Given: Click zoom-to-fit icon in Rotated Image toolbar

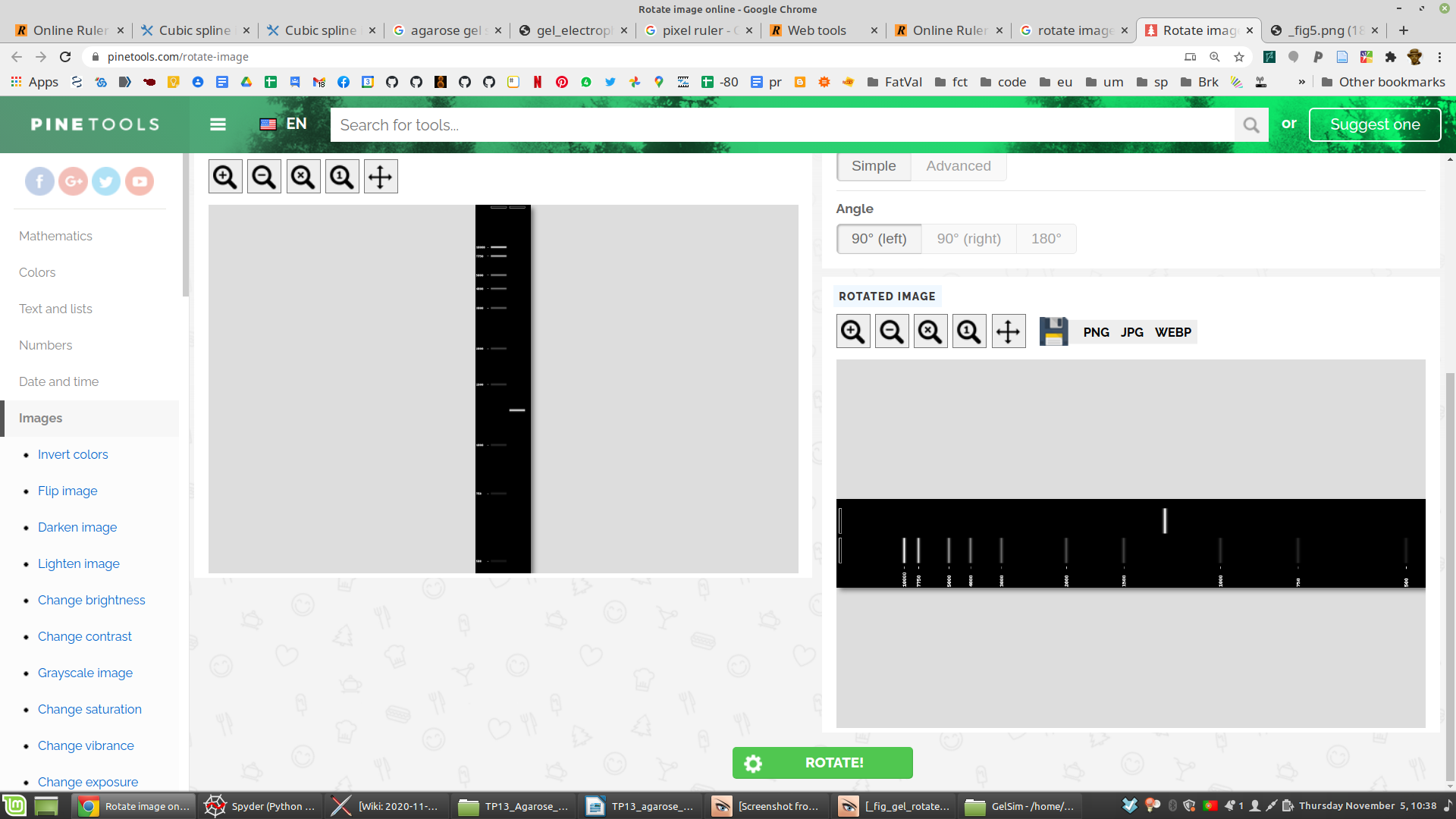Looking at the screenshot, I should (930, 331).
